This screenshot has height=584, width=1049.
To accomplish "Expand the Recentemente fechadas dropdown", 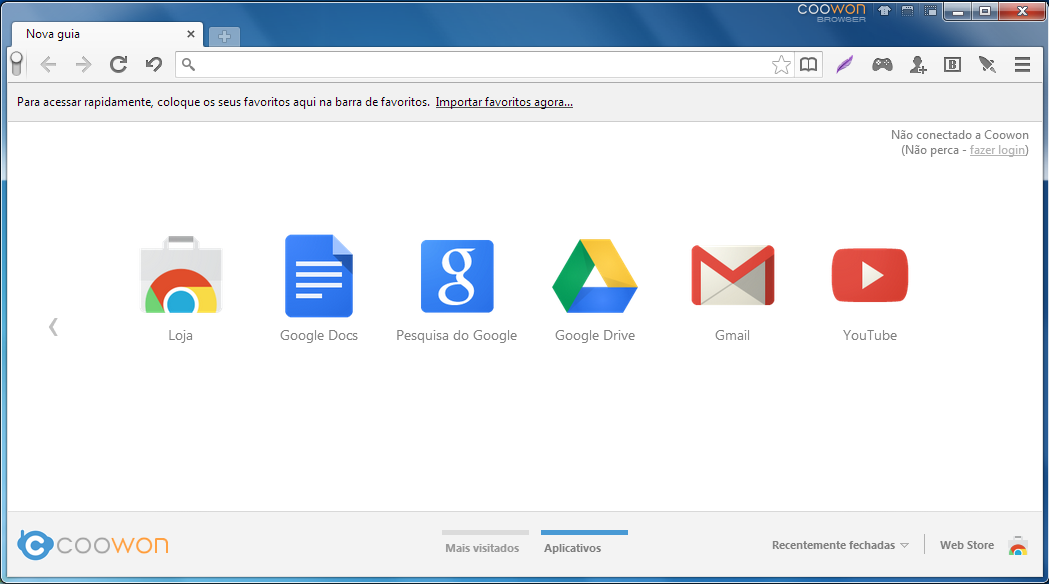I will (840, 545).
